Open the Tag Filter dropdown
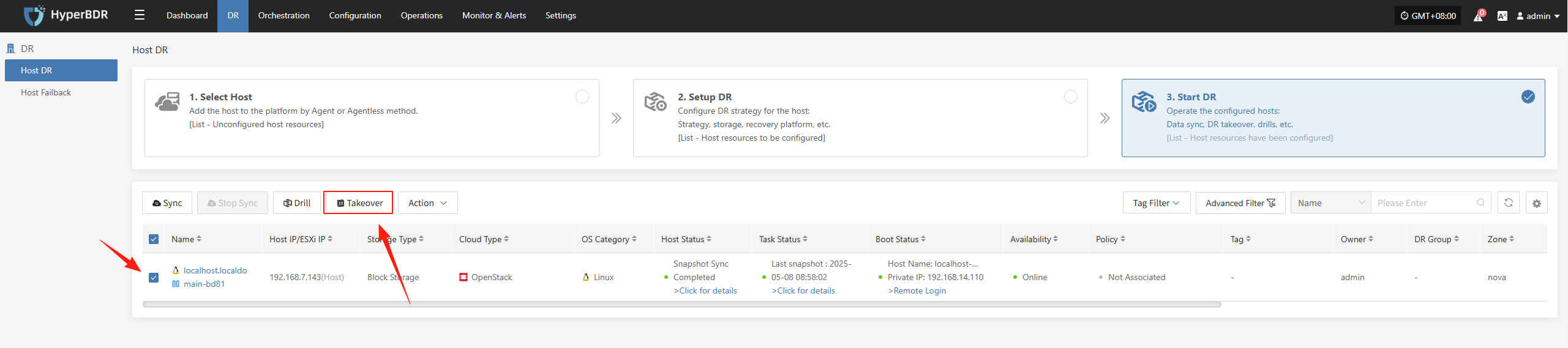This screenshot has width=1568, height=348. coord(1157,203)
